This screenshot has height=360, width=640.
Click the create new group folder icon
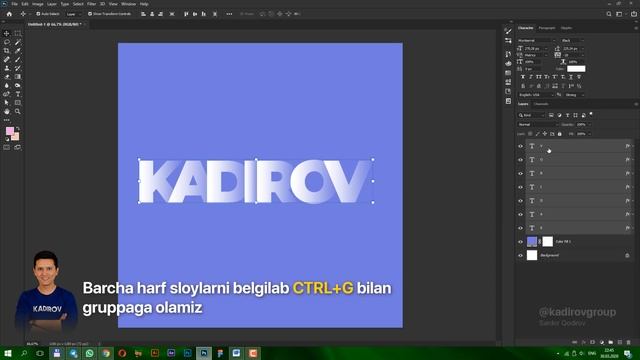tap(611, 342)
